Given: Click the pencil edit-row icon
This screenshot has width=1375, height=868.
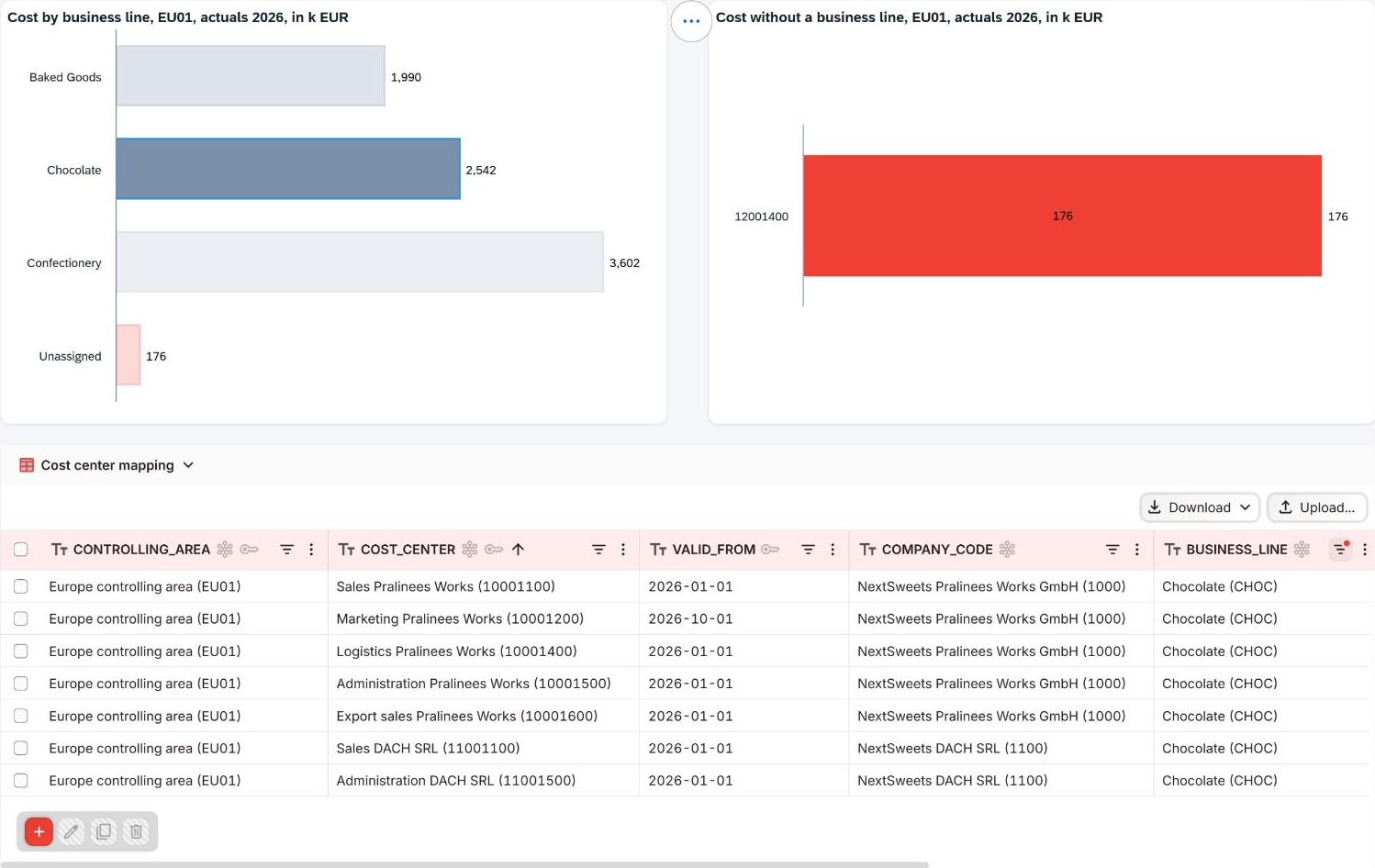Looking at the screenshot, I should click(x=71, y=831).
